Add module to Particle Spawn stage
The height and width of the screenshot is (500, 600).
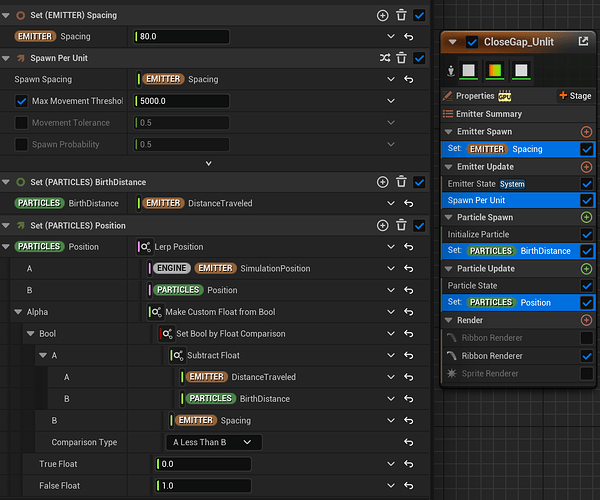(x=586, y=217)
